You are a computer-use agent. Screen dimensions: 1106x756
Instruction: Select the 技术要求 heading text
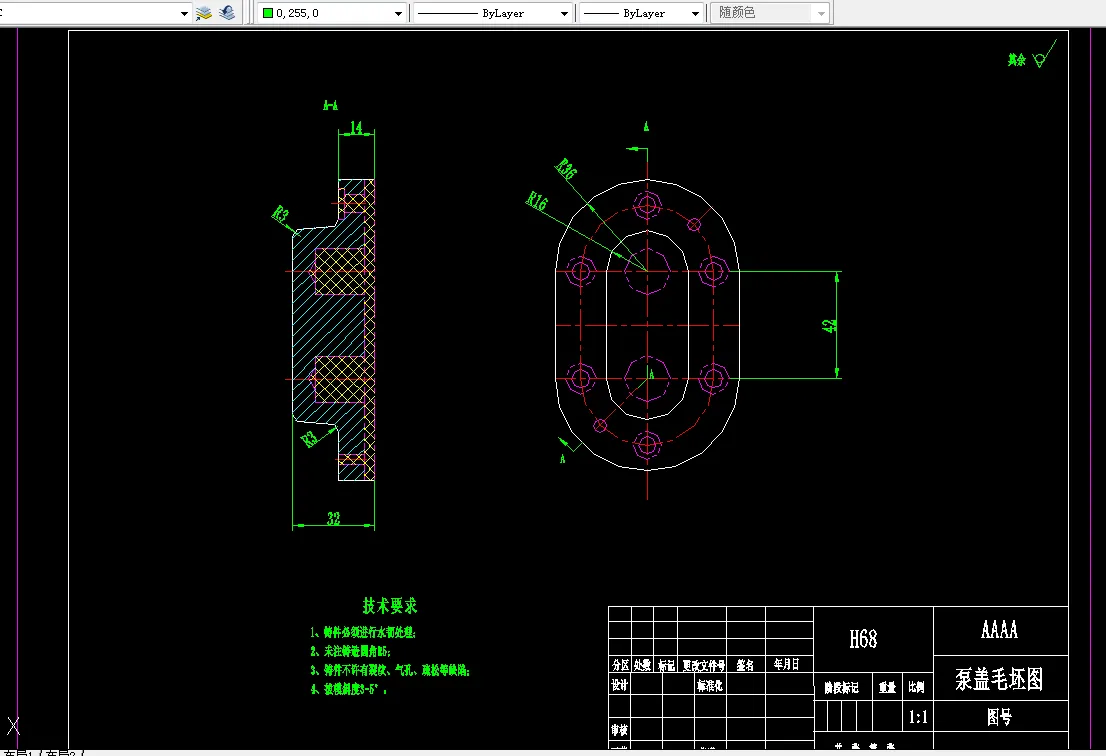390,606
